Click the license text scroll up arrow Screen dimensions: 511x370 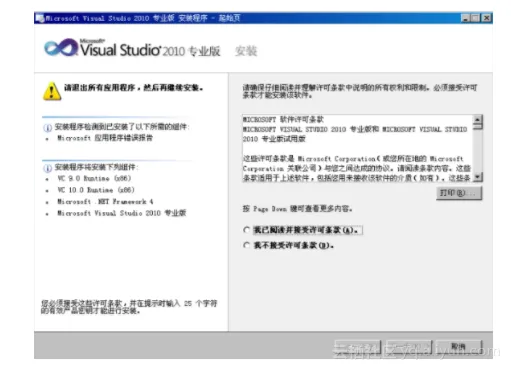(478, 119)
